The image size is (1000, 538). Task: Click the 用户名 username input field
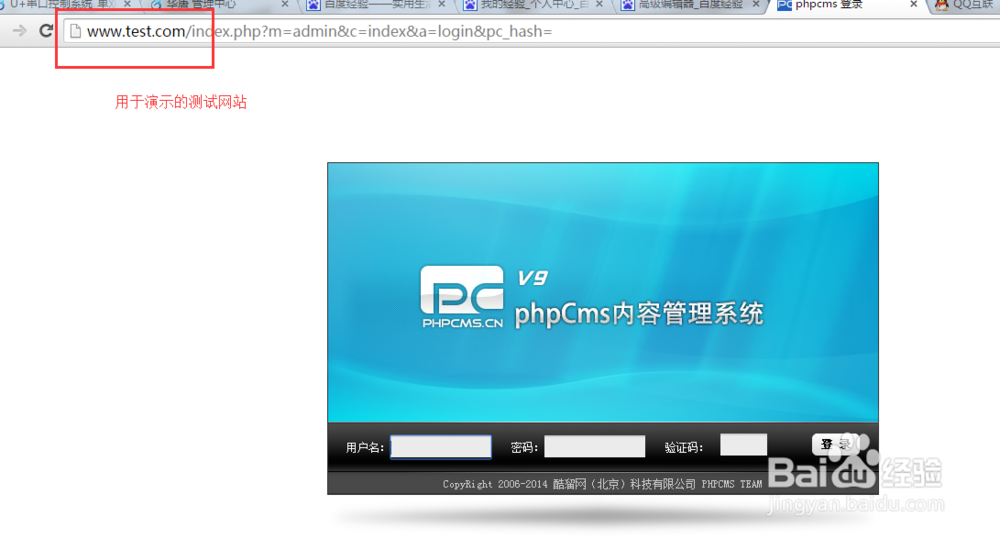click(441, 446)
